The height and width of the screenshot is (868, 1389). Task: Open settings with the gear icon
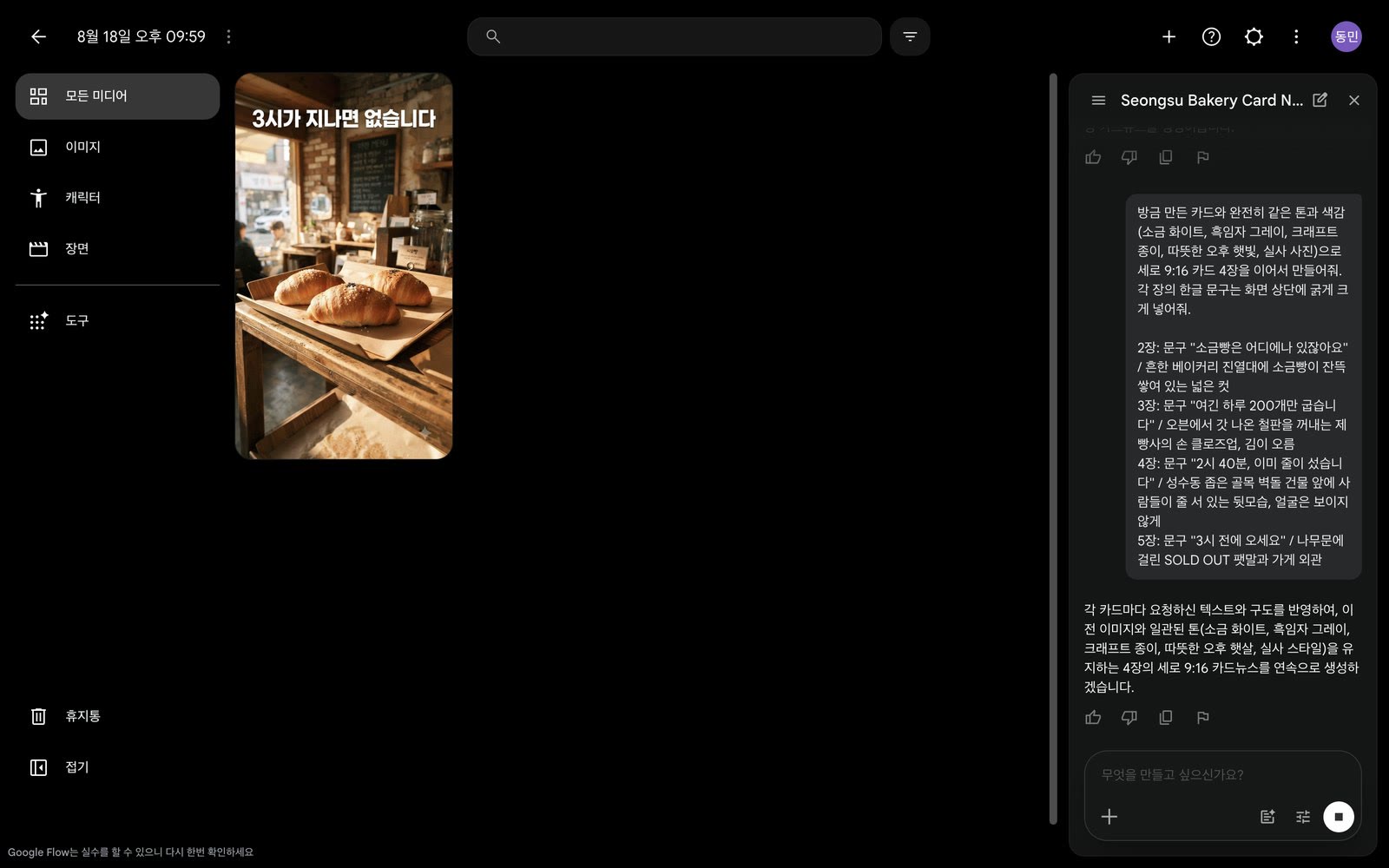pyautogui.click(x=1254, y=36)
